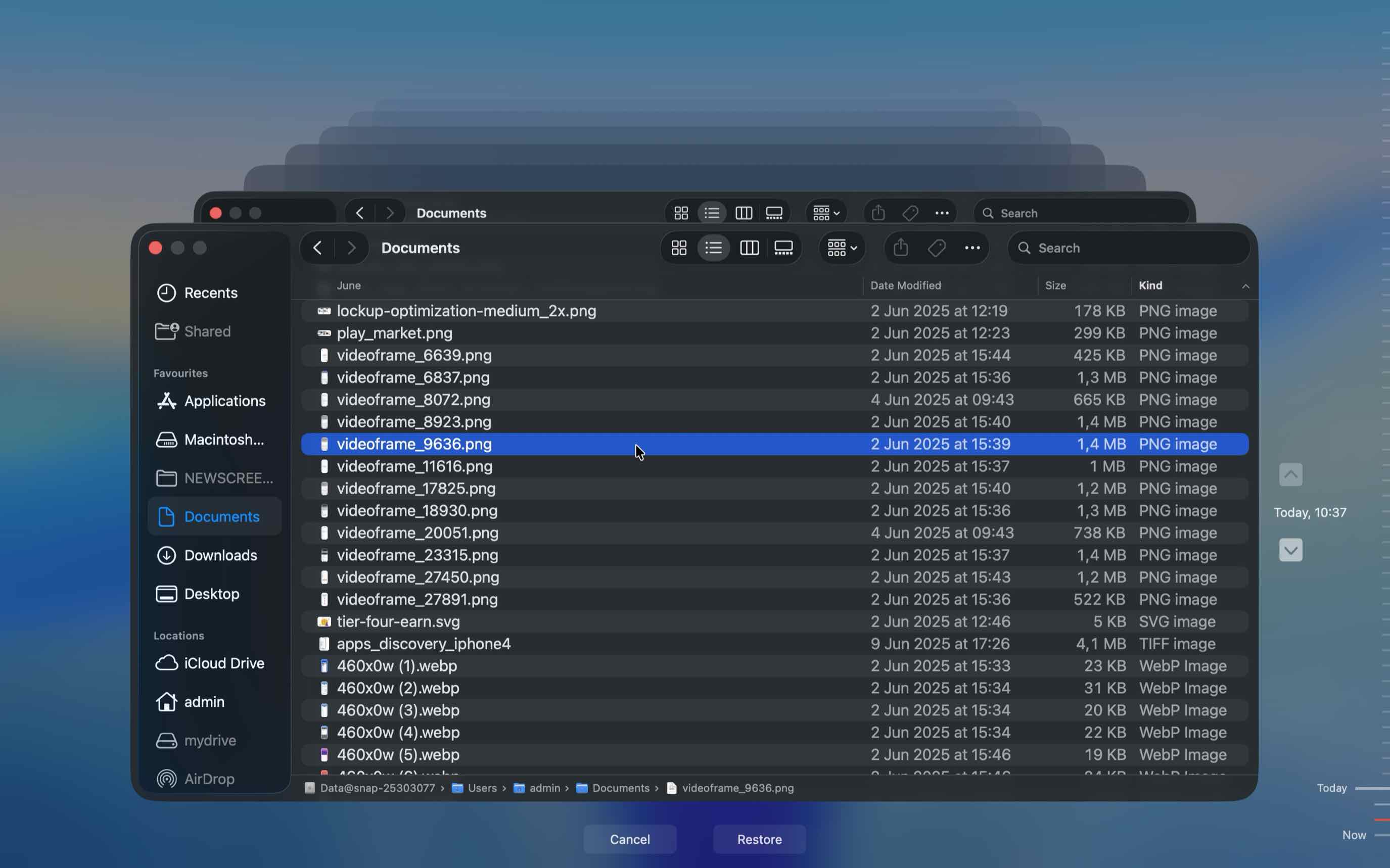Select the videoframe_6639.png file
Viewport: 1390px width, 868px height.
tap(414, 355)
